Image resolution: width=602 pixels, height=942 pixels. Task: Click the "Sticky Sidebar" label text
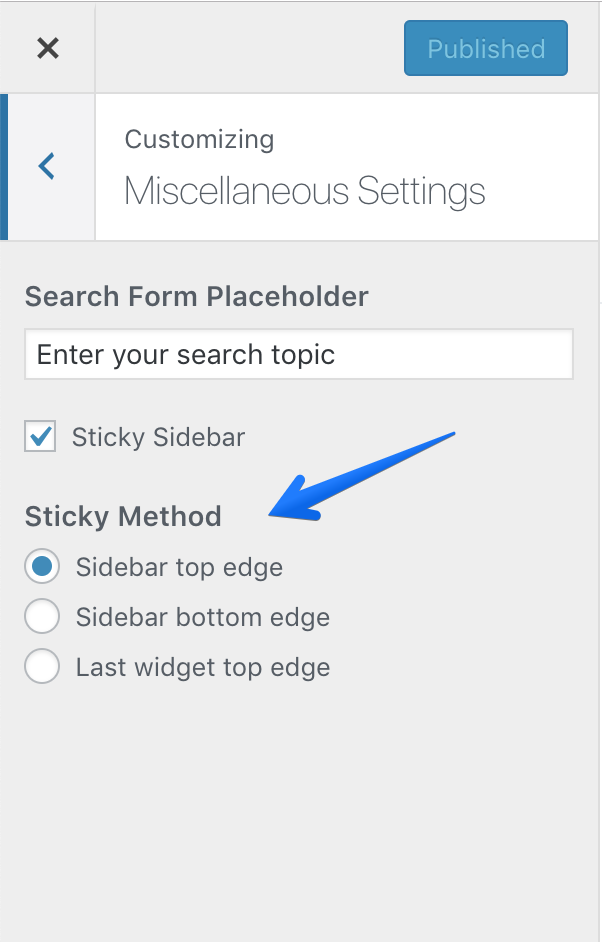[158, 437]
